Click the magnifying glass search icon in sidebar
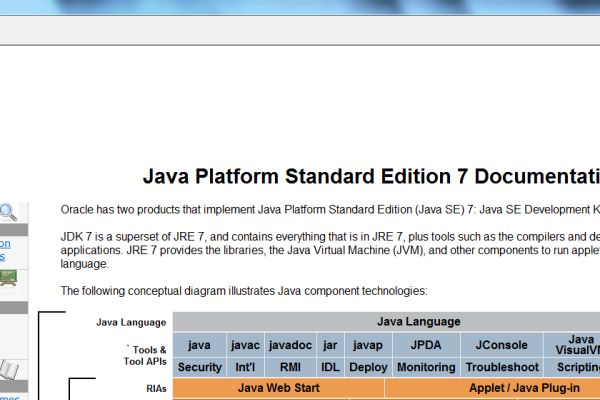 8,212
